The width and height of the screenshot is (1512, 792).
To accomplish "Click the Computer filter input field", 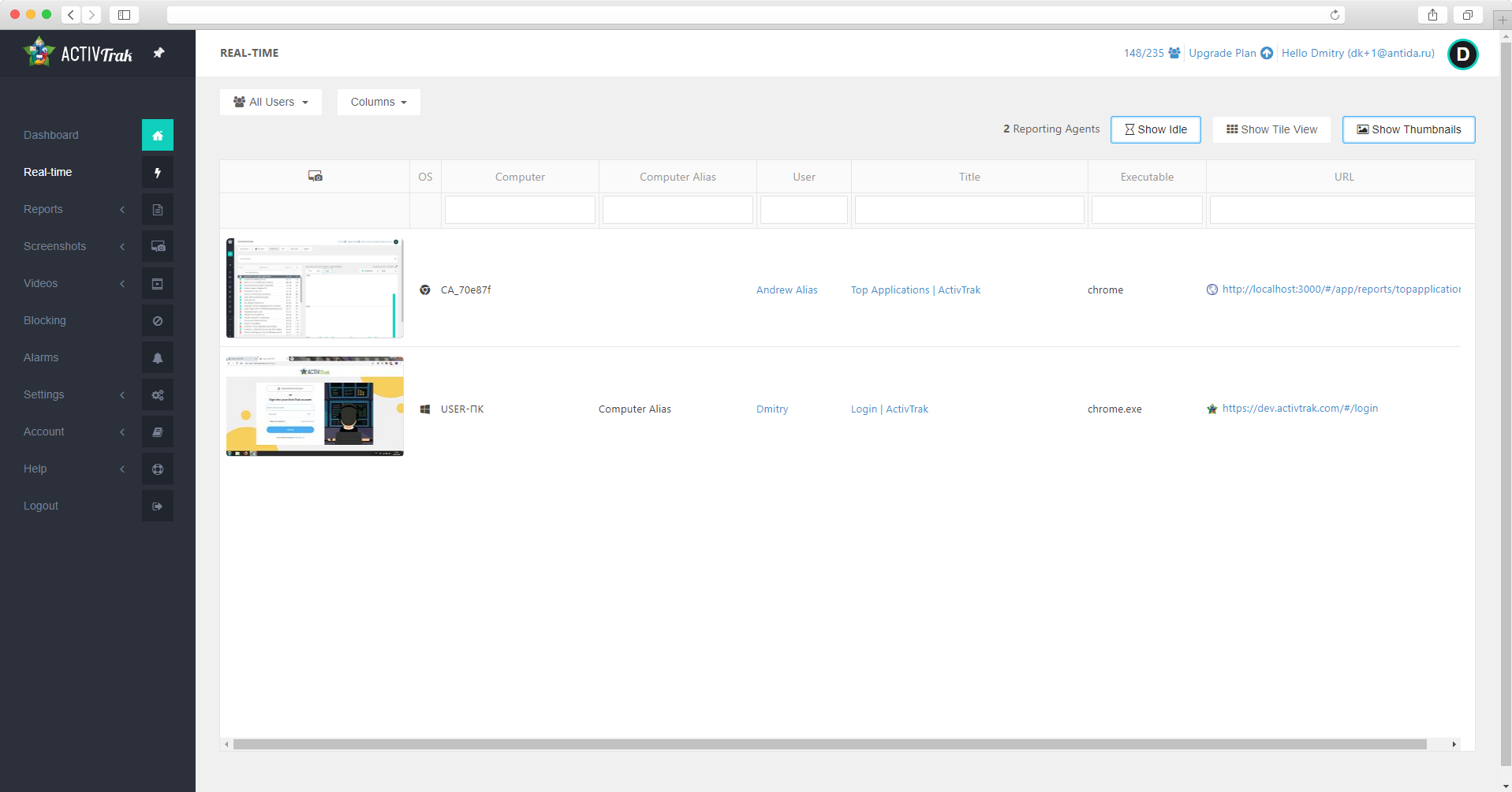I will click(520, 210).
